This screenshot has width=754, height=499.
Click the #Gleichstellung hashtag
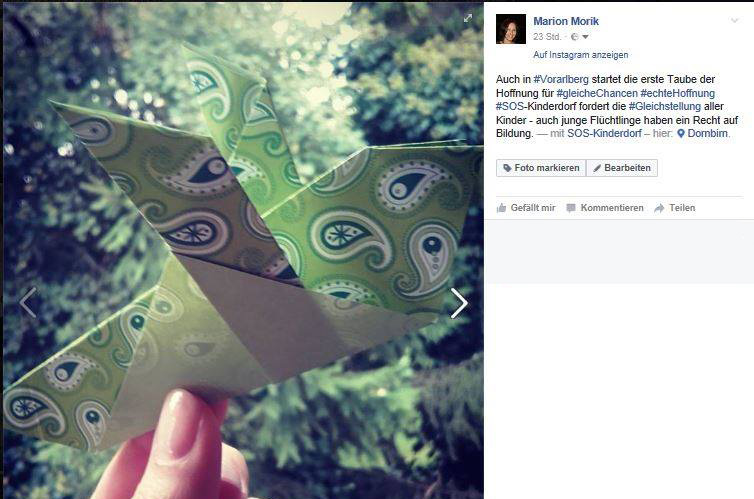(665, 106)
